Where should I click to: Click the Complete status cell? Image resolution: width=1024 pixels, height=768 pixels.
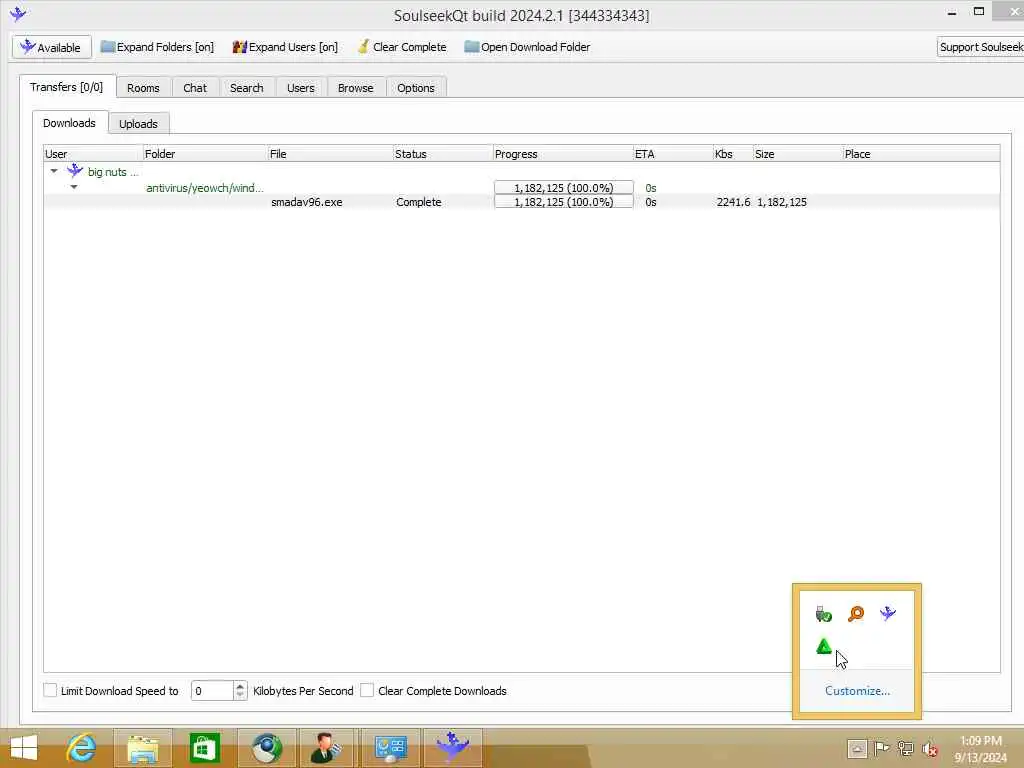pyautogui.click(x=419, y=202)
